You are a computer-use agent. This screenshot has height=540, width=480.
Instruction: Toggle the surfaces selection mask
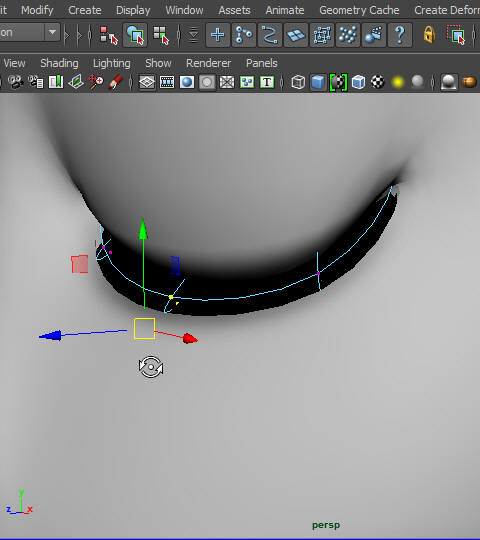tap(296, 35)
